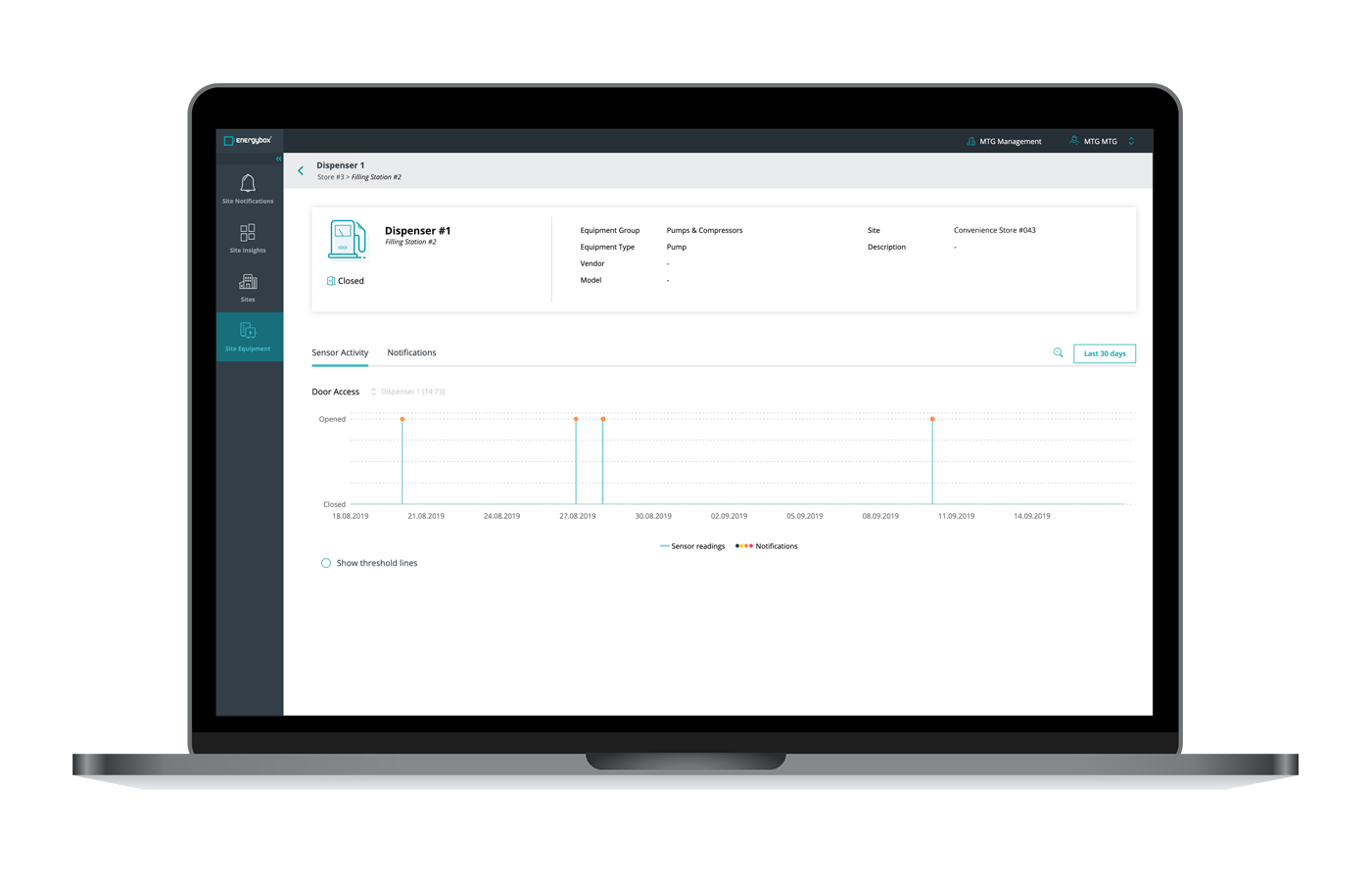Select the Site Insights panel icon
Image resolution: width=1372 pixels, height=881 pixels.
pyautogui.click(x=248, y=234)
